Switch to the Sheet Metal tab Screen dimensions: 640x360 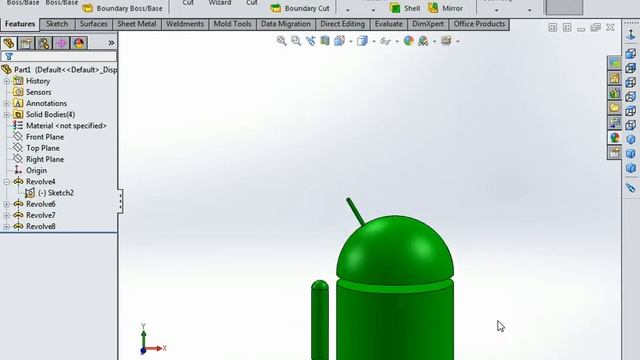(137, 24)
